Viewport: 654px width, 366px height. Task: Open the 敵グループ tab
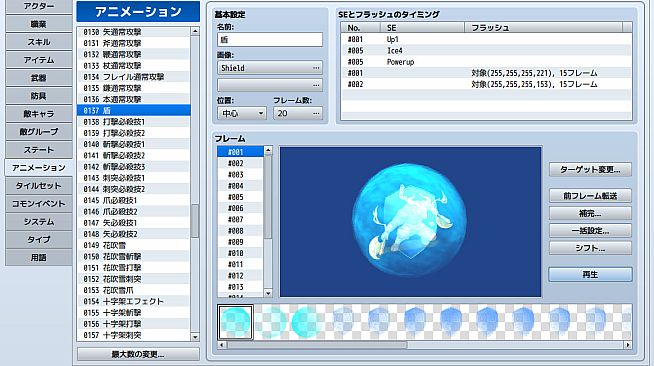click(39, 131)
